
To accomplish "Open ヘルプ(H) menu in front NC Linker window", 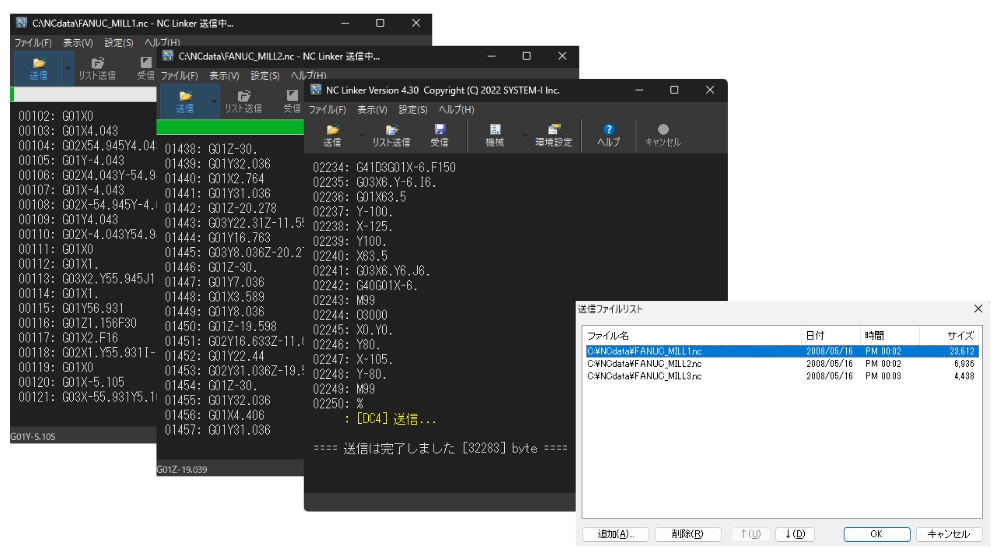I will [456, 110].
